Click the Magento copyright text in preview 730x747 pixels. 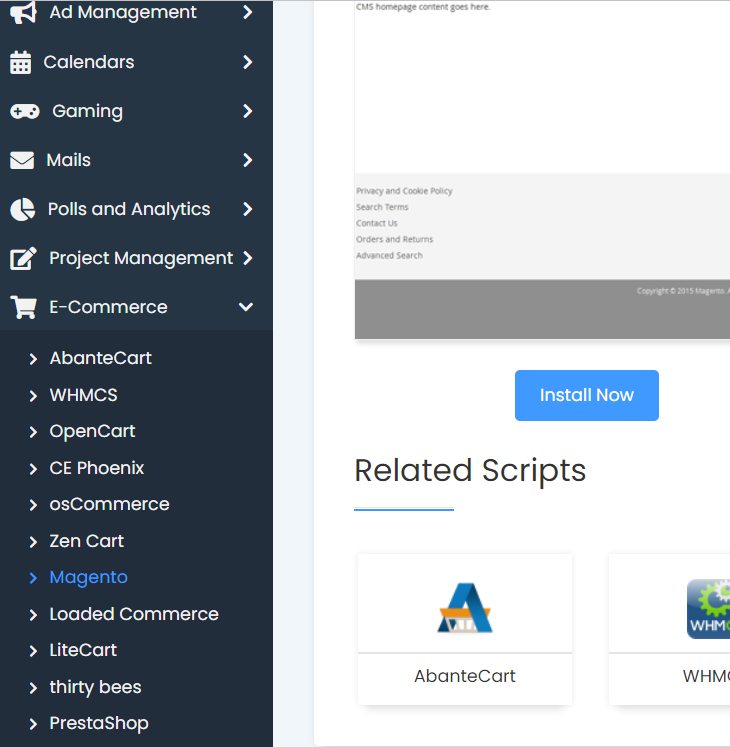pos(683,291)
